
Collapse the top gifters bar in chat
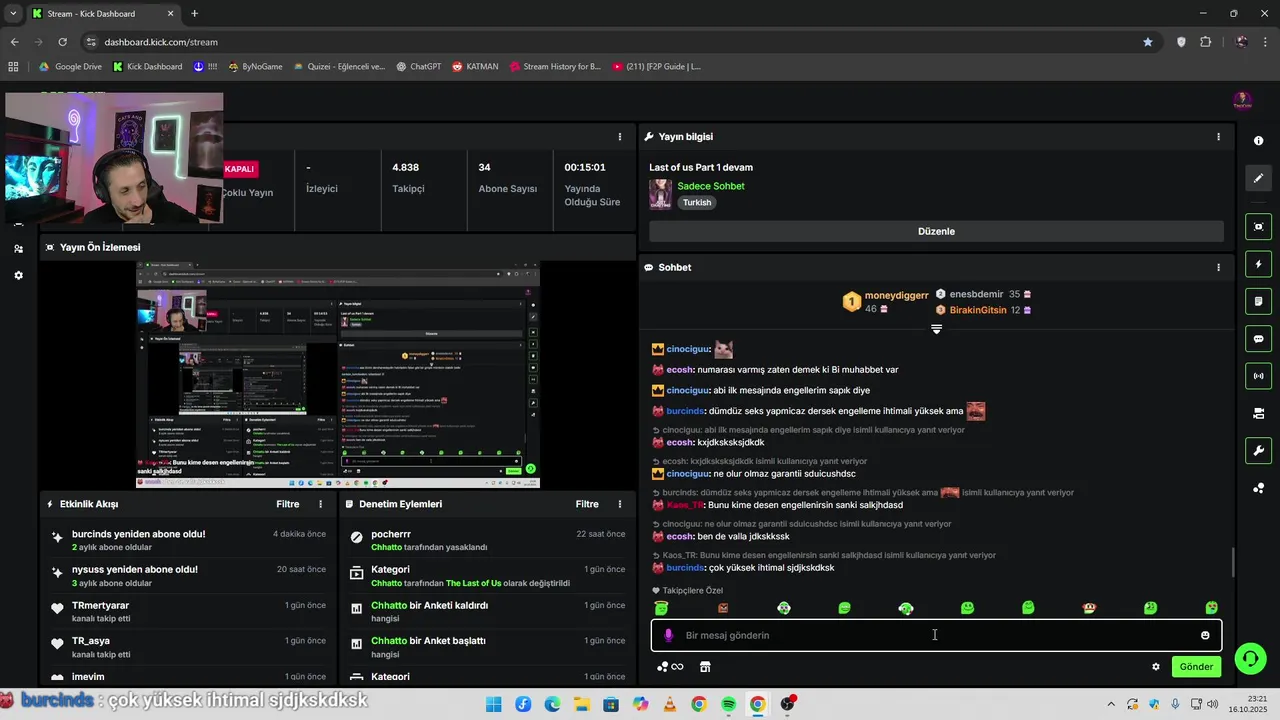(x=936, y=329)
